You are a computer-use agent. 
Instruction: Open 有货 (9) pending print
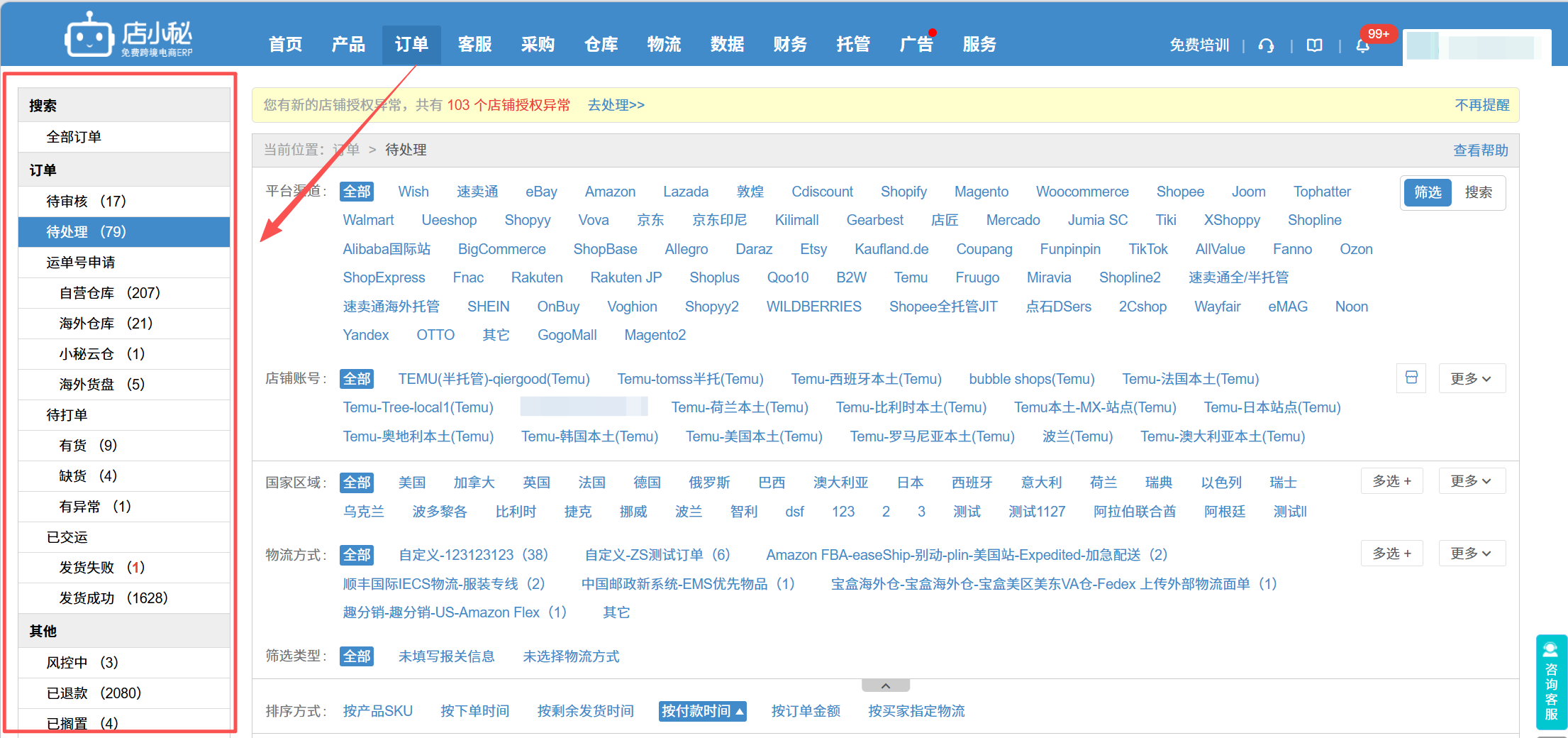[124, 446]
